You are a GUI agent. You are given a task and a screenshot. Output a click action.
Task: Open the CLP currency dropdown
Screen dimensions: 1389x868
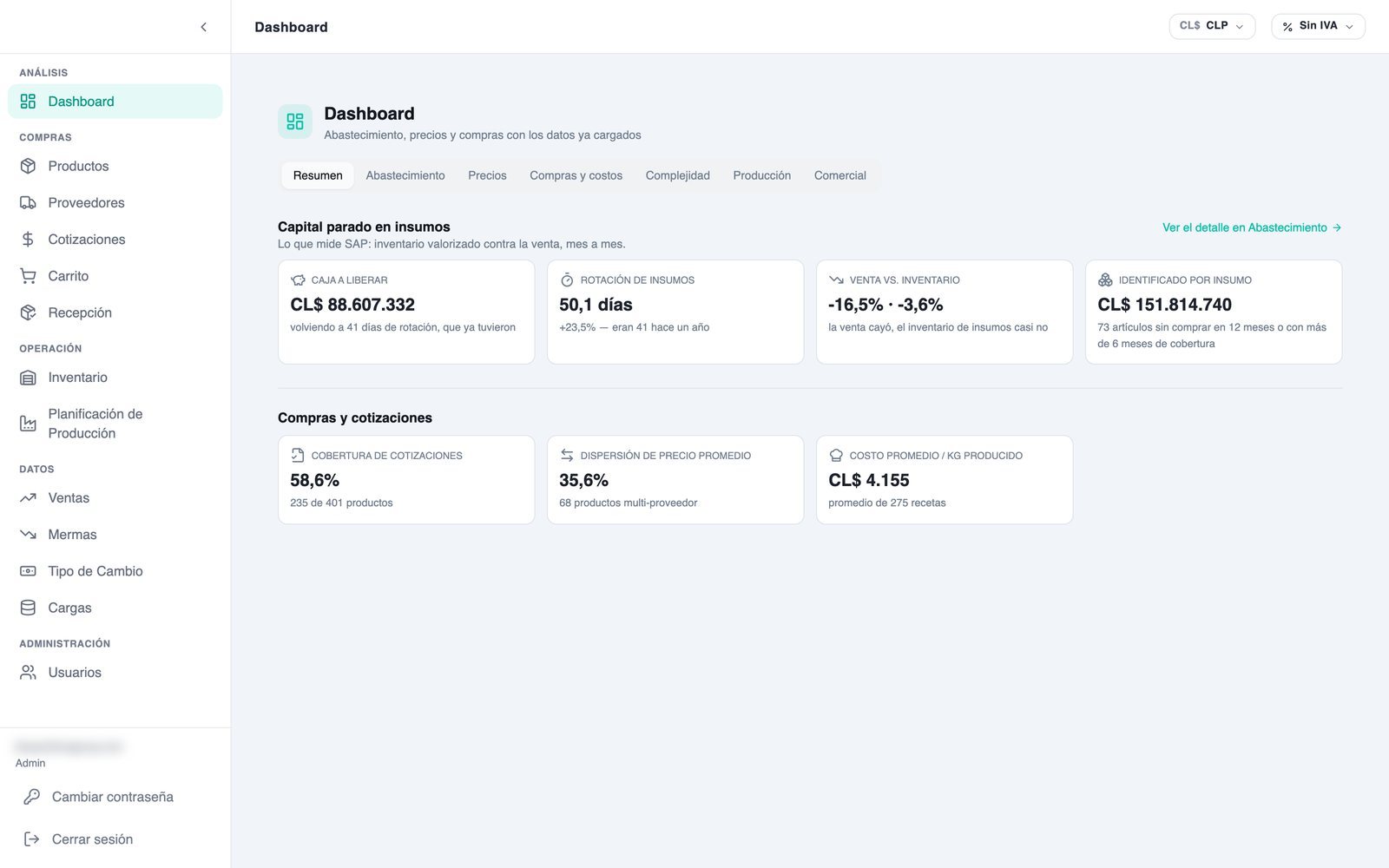(1212, 26)
